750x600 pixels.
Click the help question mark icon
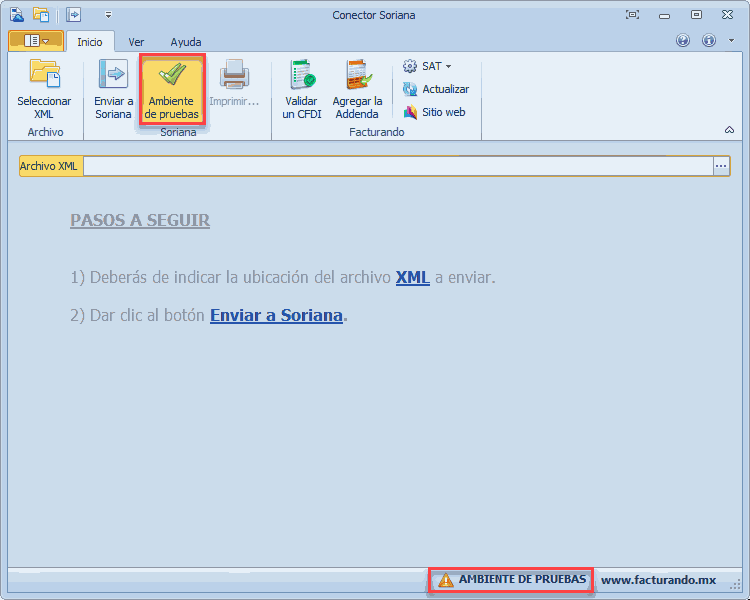(x=683, y=41)
